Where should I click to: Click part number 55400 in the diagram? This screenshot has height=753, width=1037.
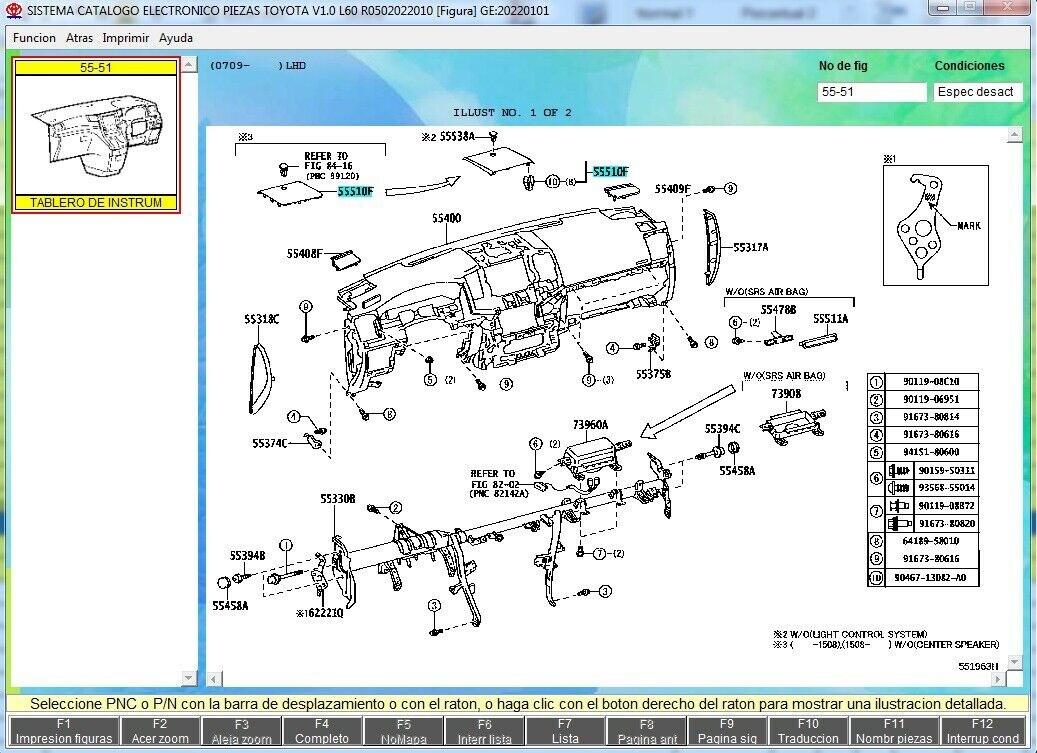[x=446, y=218]
